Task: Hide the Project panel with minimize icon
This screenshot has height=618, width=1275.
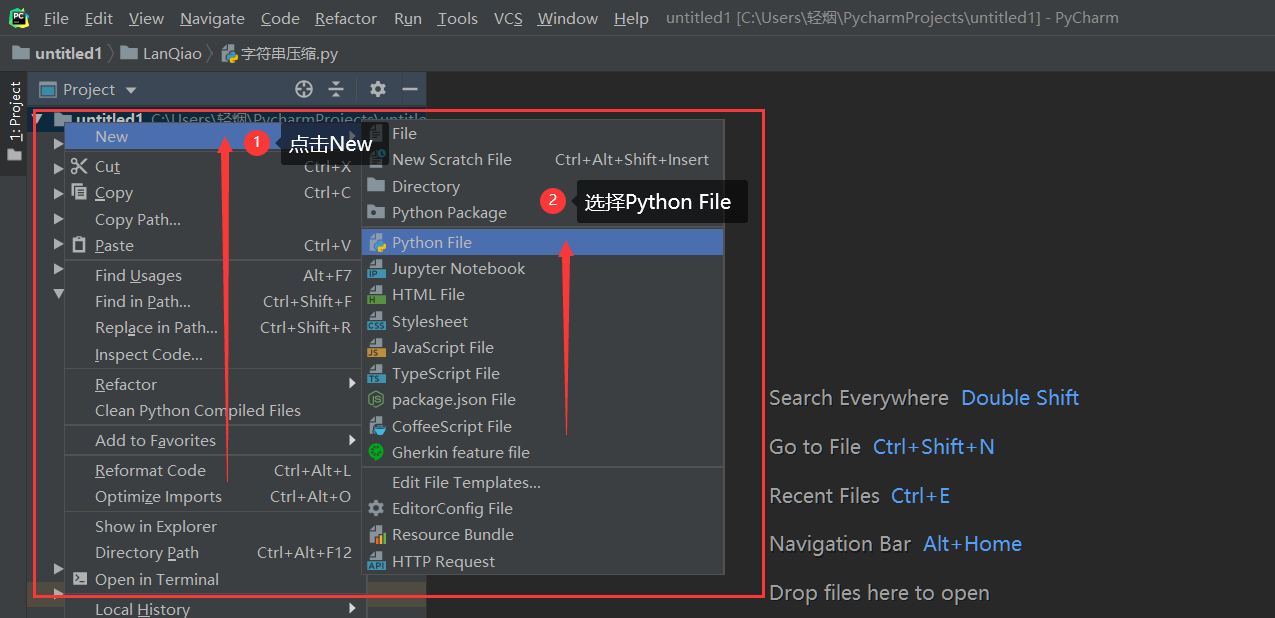Action: (409, 89)
